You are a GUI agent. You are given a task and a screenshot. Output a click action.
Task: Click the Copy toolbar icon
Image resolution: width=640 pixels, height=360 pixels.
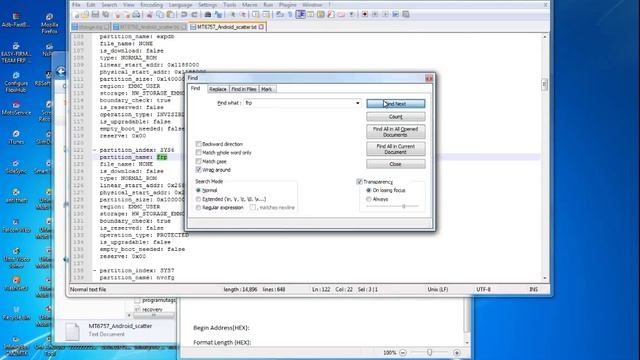click(x=160, y=14)
